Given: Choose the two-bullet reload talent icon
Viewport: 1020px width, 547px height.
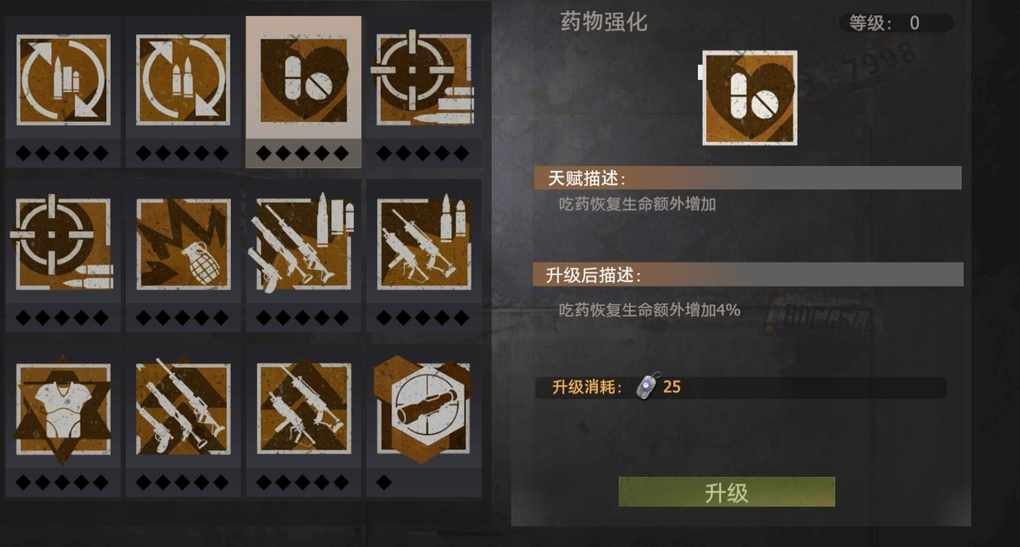Looking at the screenshot, I should (183, 80).
